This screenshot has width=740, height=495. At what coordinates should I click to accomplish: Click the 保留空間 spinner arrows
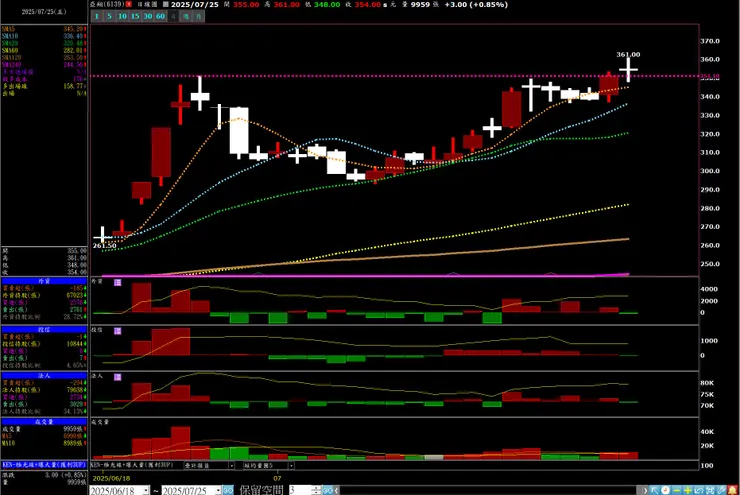[x=316, y=491]
